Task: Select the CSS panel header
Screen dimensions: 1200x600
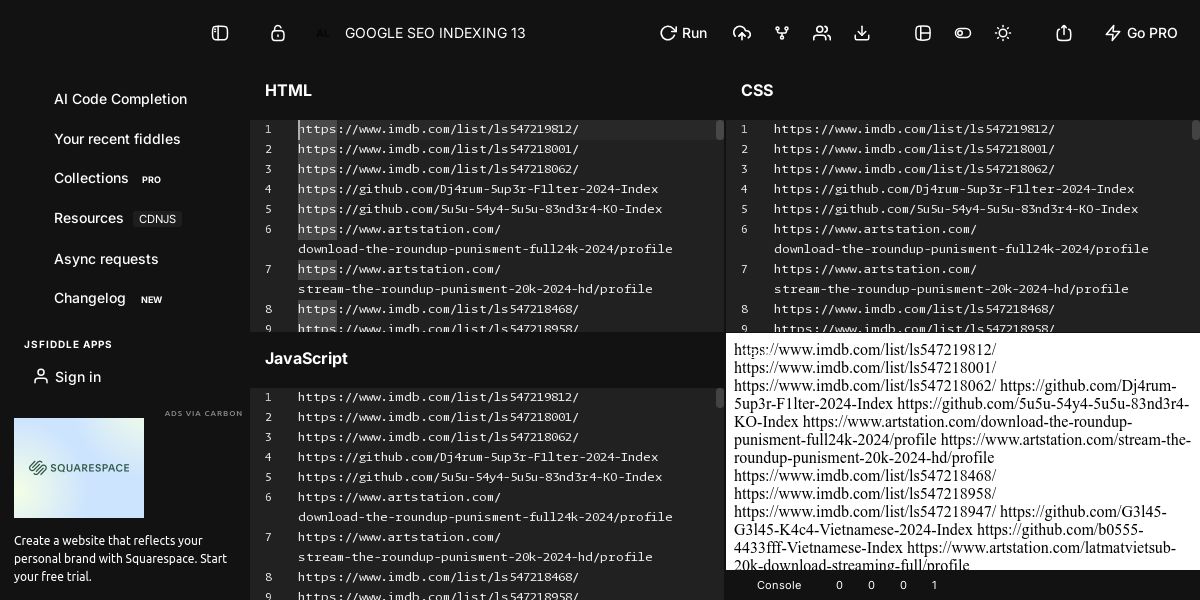Action: tap(757, 90)
